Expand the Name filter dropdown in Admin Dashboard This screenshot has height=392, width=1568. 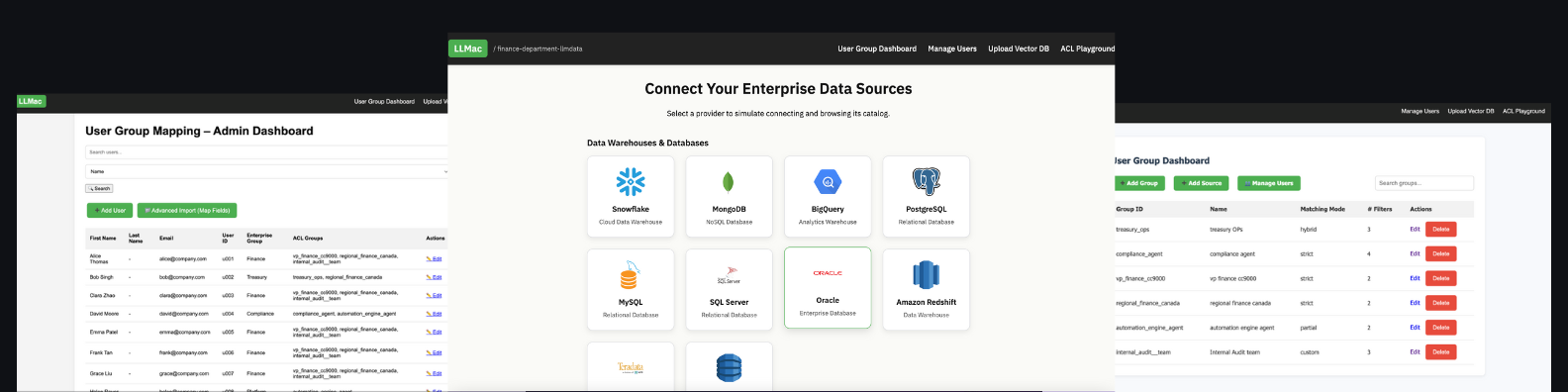coord(266,171)
